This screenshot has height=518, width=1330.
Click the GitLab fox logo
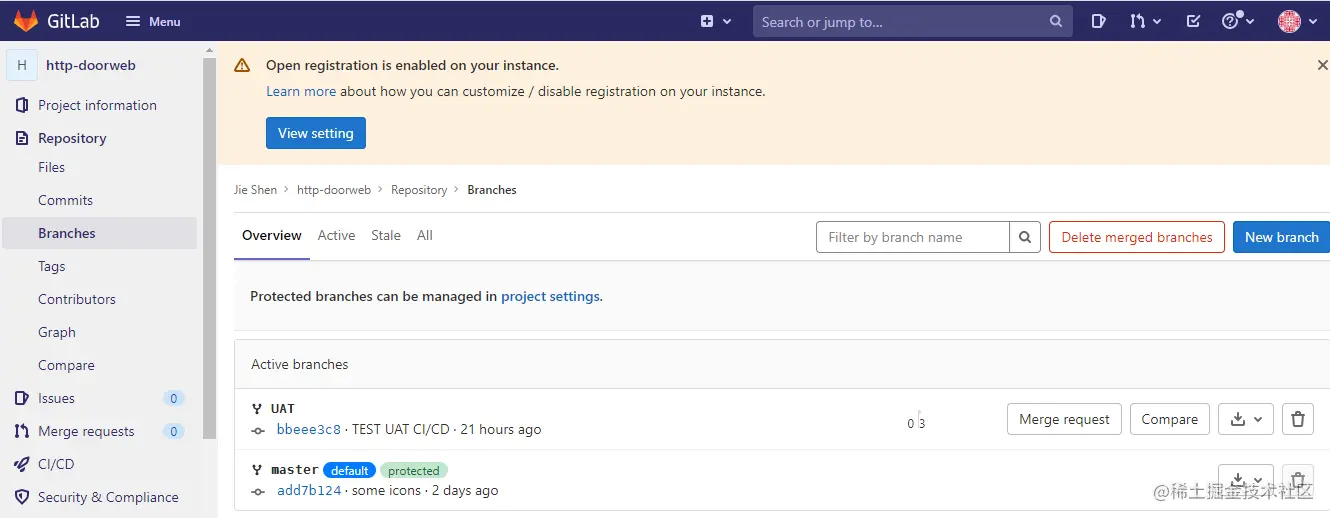[x=26, y=21]
